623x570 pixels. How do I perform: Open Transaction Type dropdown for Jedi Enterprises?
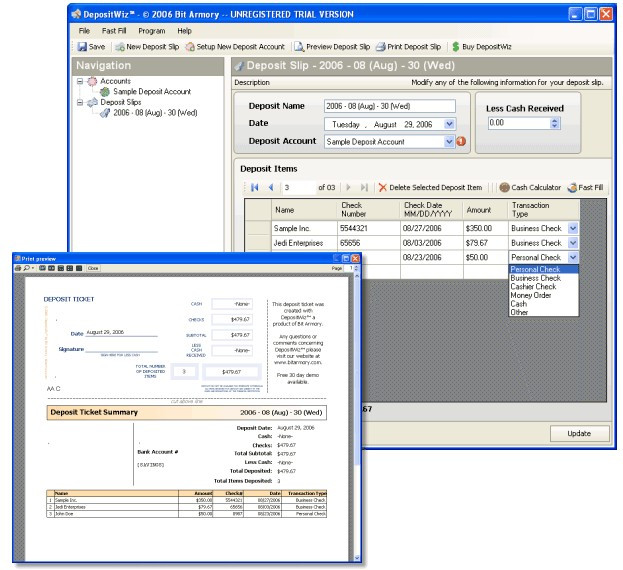573,243
